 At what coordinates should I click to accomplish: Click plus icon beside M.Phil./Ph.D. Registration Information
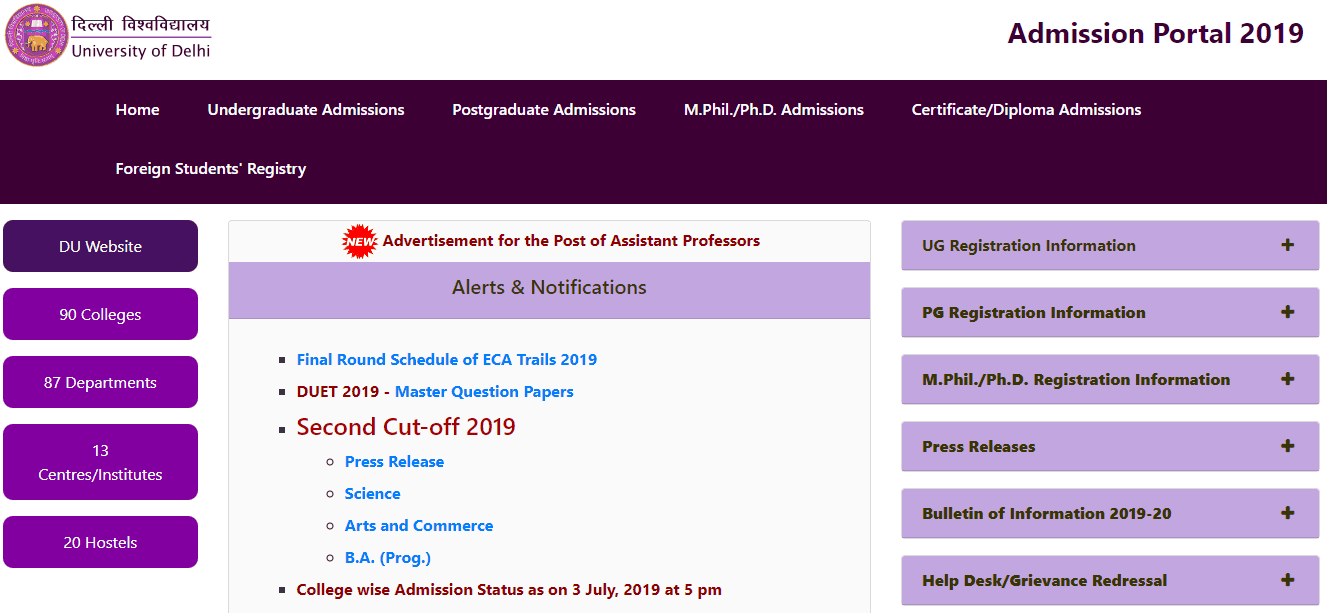pos(1287,379)
